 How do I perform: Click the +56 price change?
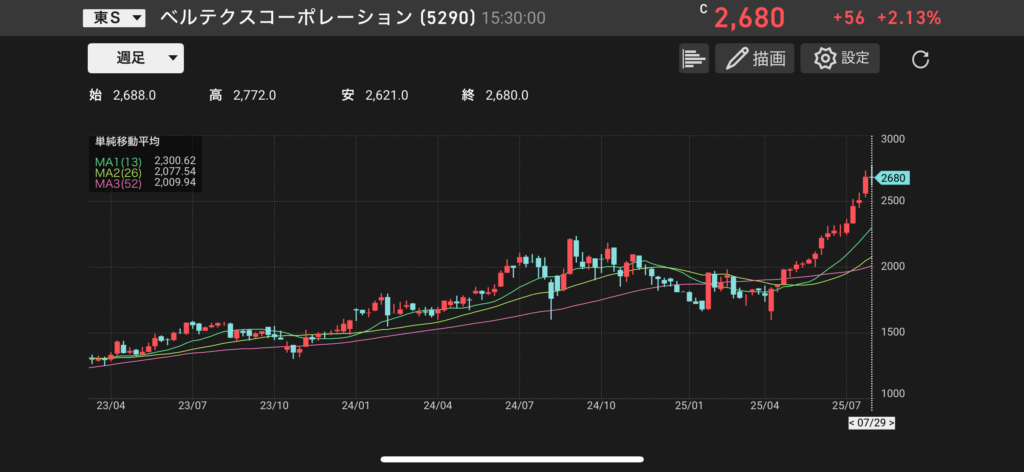tap(849, 18)
